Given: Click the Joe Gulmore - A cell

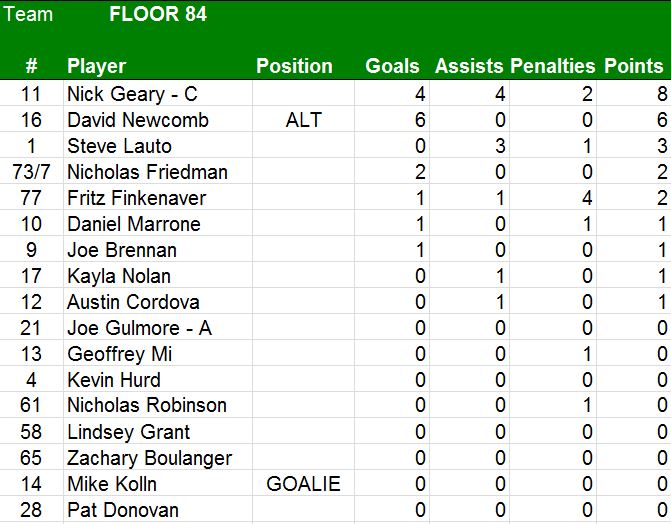Looking at the screenshot, I should click(139, 328).
